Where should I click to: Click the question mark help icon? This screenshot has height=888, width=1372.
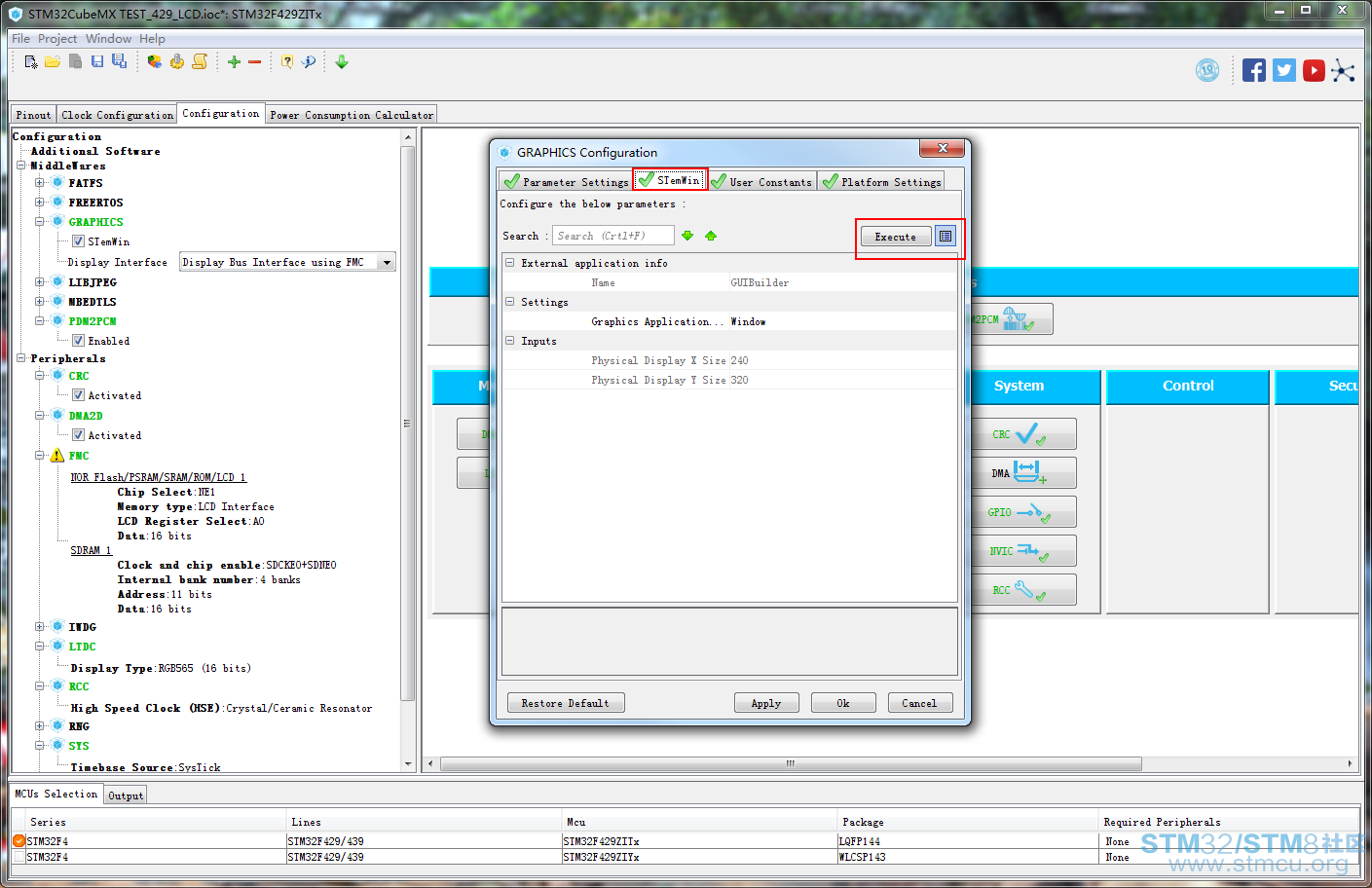click(x=287, y=61)
